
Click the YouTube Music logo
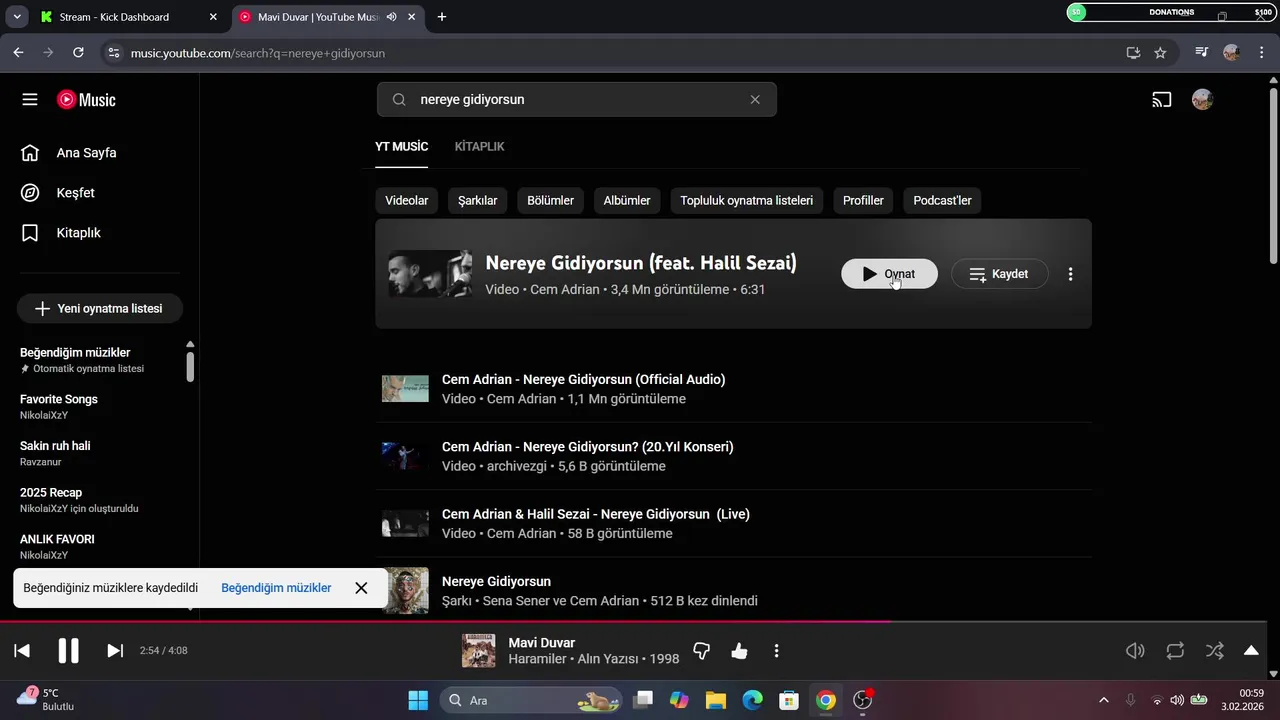86,100
